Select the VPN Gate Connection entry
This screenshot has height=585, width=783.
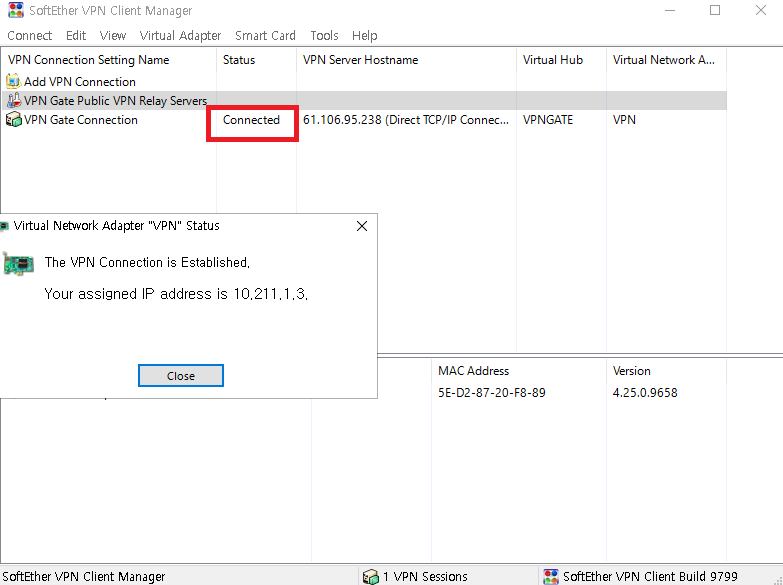coord(81,120)
